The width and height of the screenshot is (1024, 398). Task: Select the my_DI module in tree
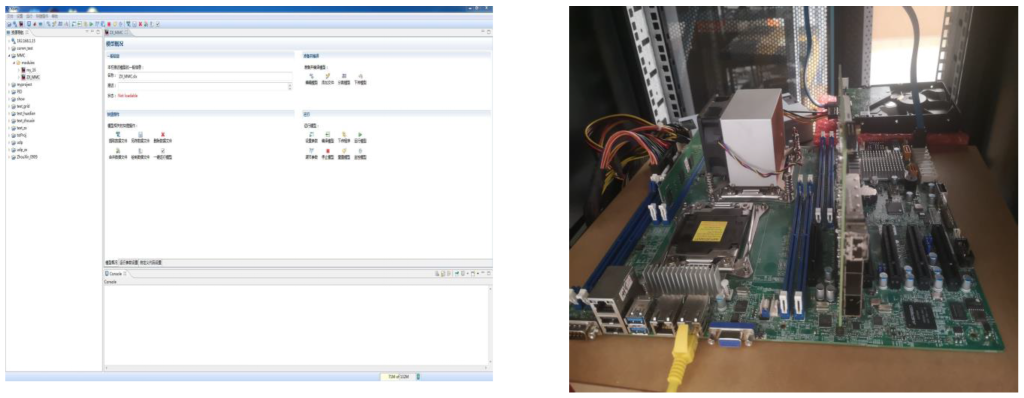pyautogui.click(x=29, y=69)
